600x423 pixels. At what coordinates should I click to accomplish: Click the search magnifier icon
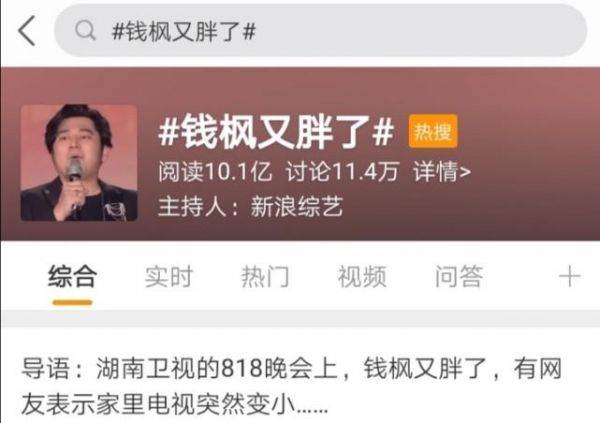coord(85,30)
